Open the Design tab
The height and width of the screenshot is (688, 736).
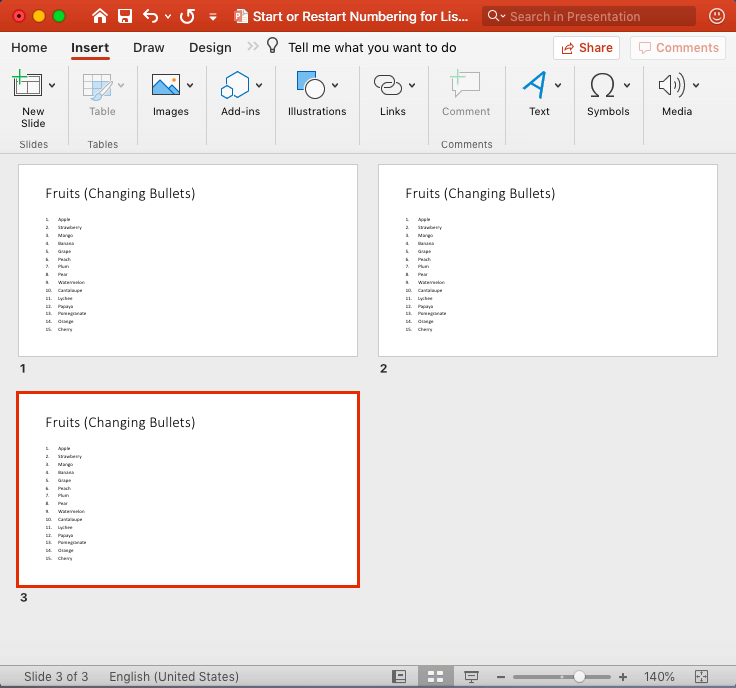210,47
